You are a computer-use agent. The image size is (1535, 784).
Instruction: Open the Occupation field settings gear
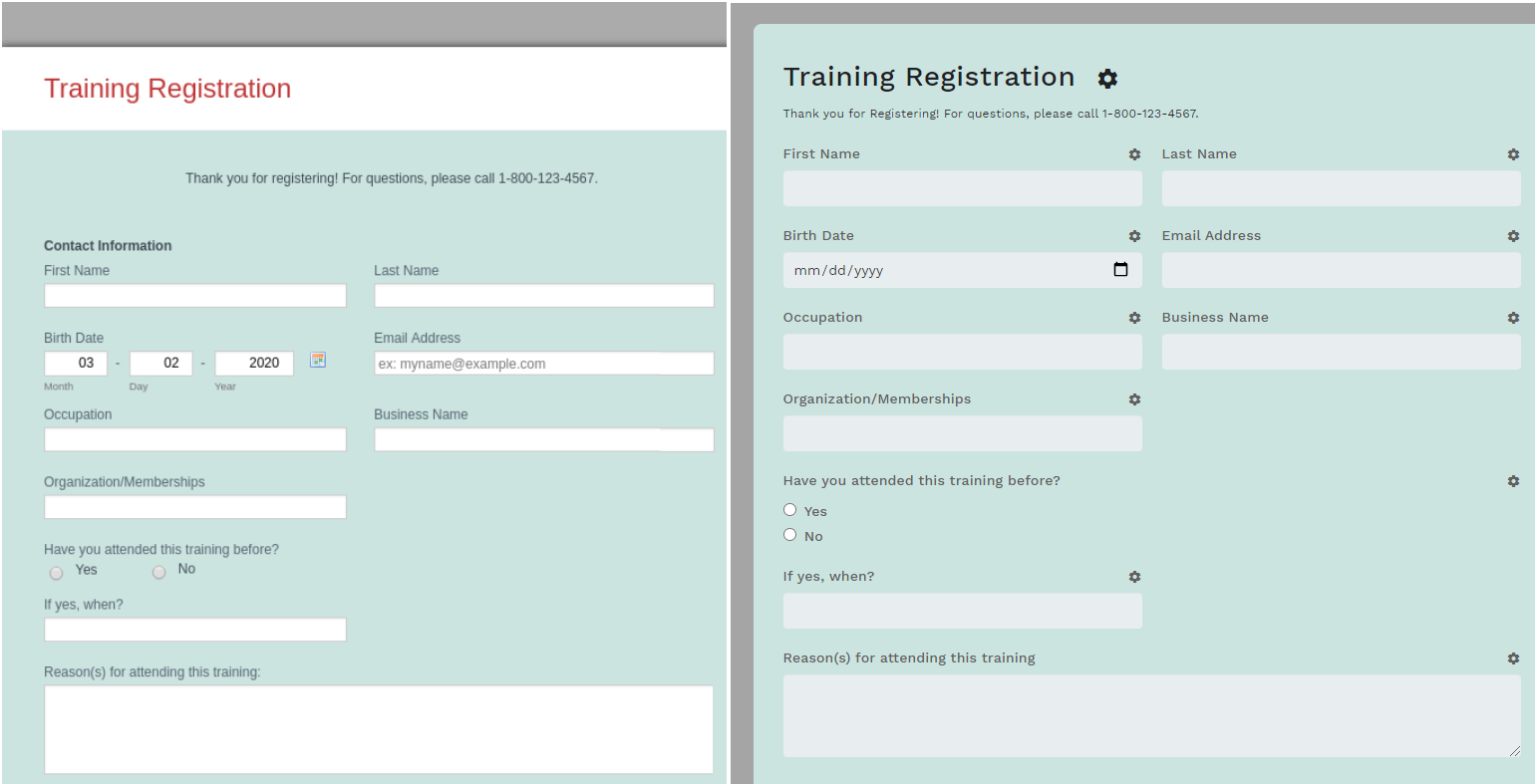(x=1134, y=318)
